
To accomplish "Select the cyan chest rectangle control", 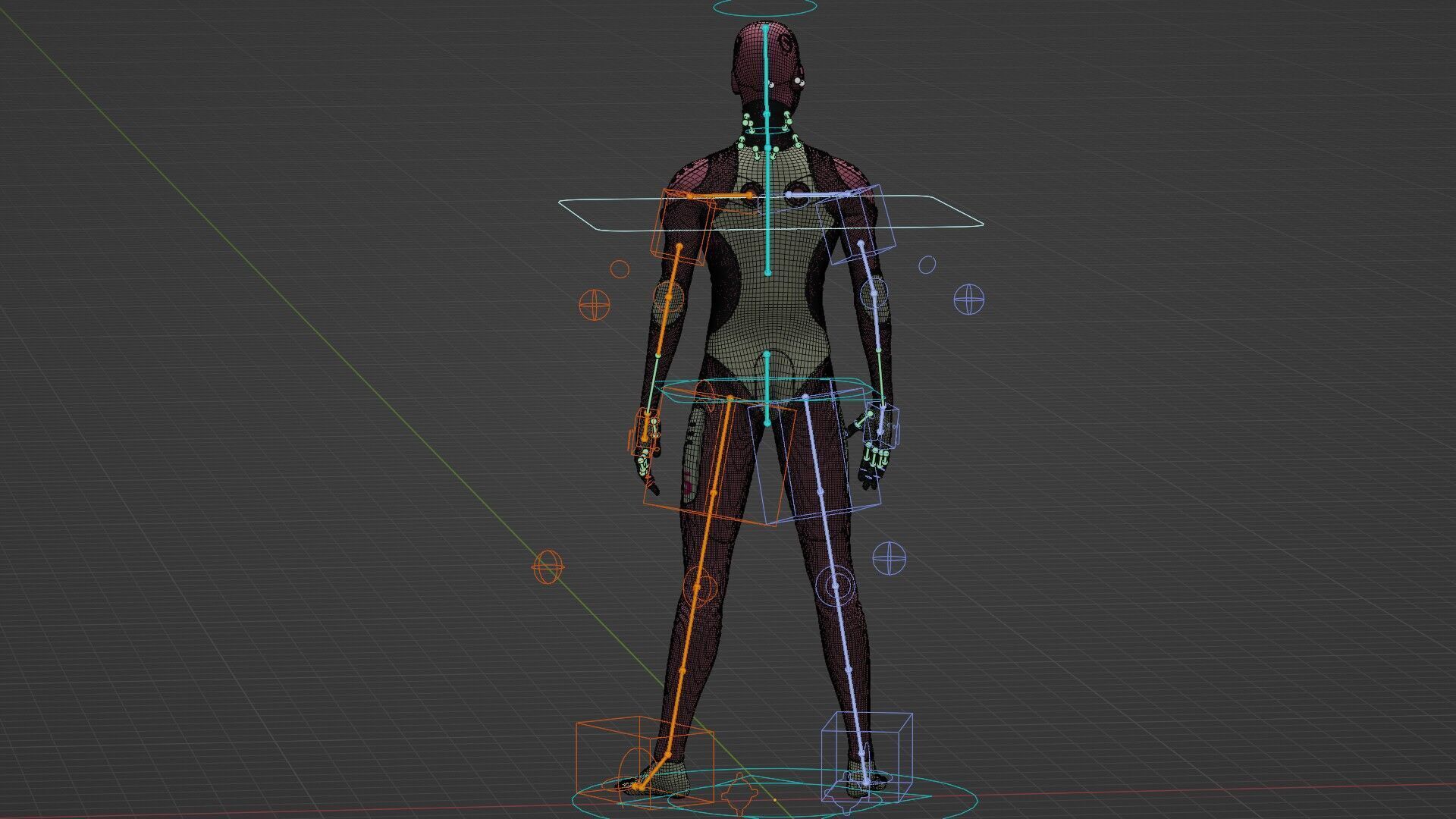I will tap(770, 213).
